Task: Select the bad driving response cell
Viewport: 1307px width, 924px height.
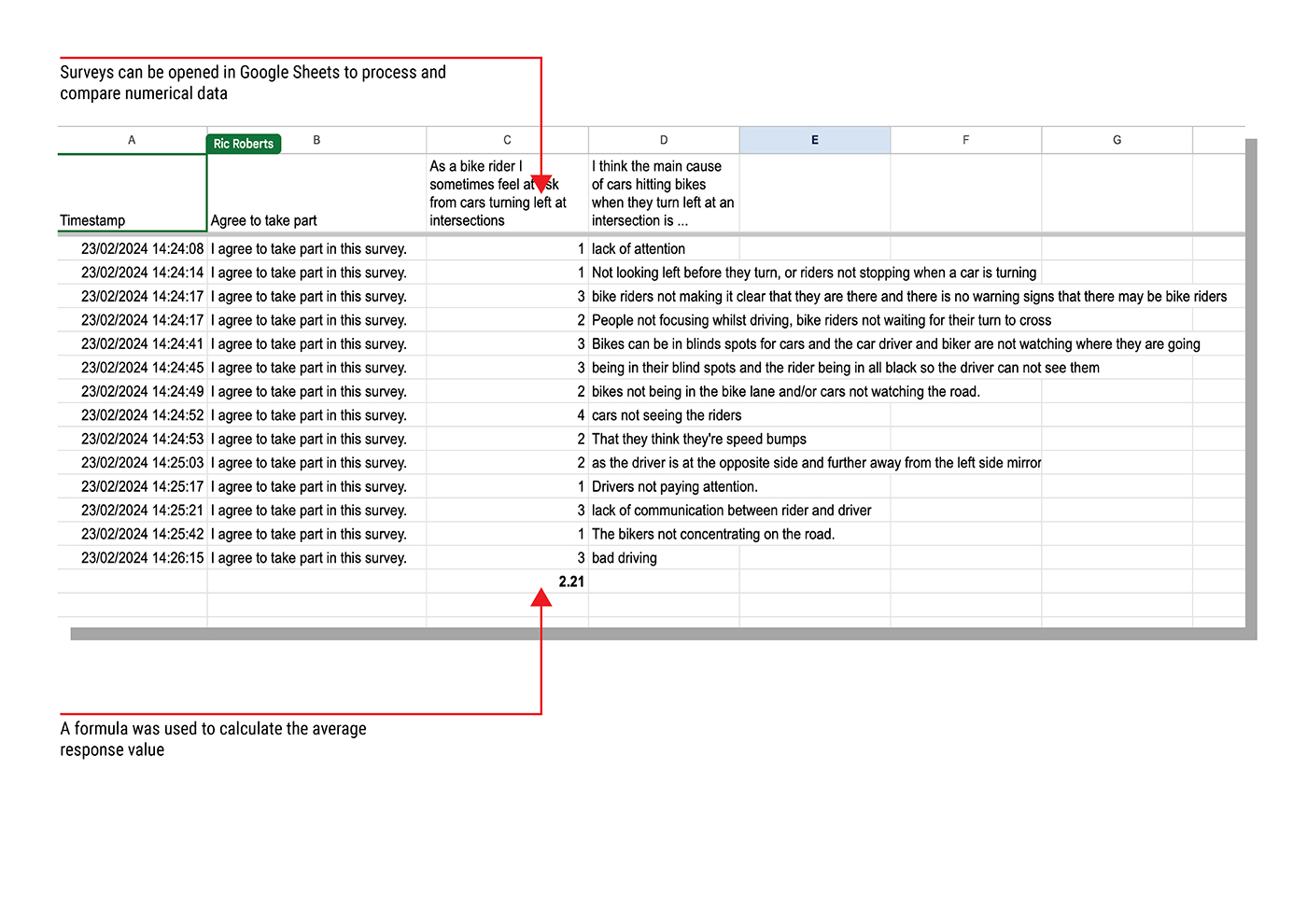Action: click(x=663, y=557)
